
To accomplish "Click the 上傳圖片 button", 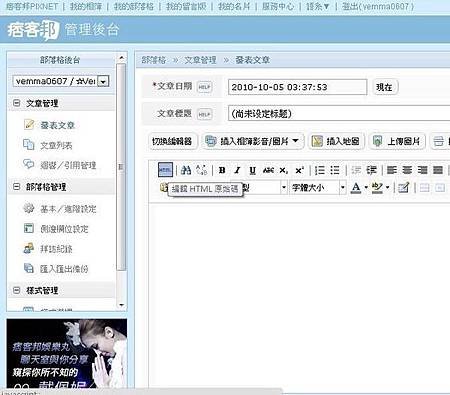I will click(x=397, y=141).
